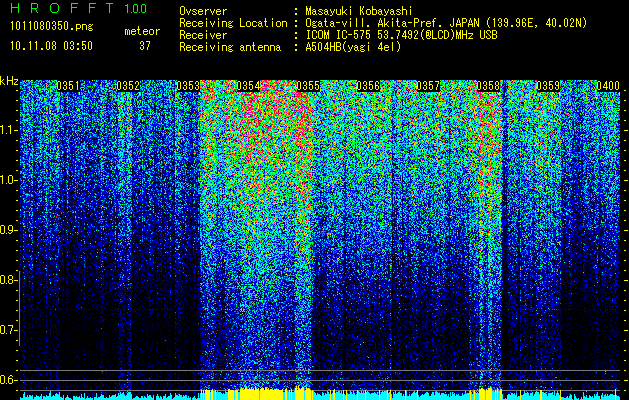
Task: Click the Receiver label
Action: [x=203, y=35]
